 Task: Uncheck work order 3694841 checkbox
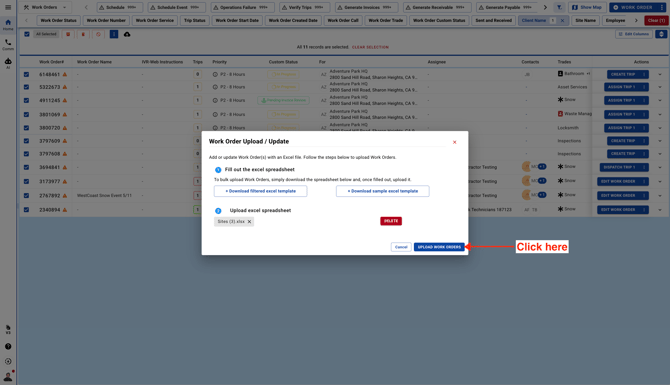click(26, 167)
